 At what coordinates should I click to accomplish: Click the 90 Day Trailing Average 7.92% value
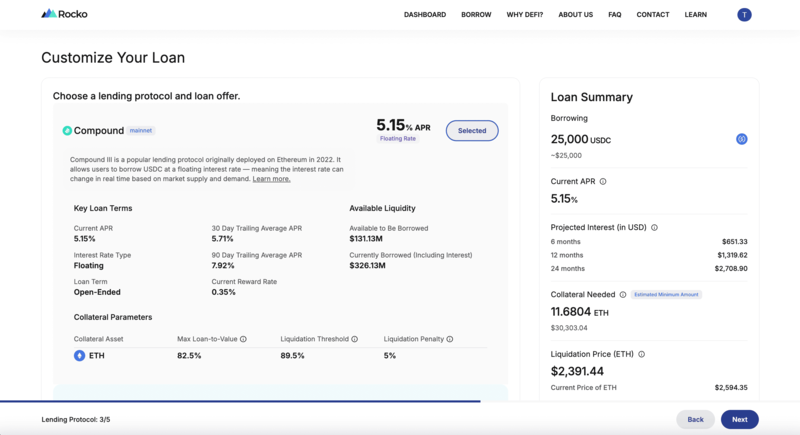pos(223,266)
